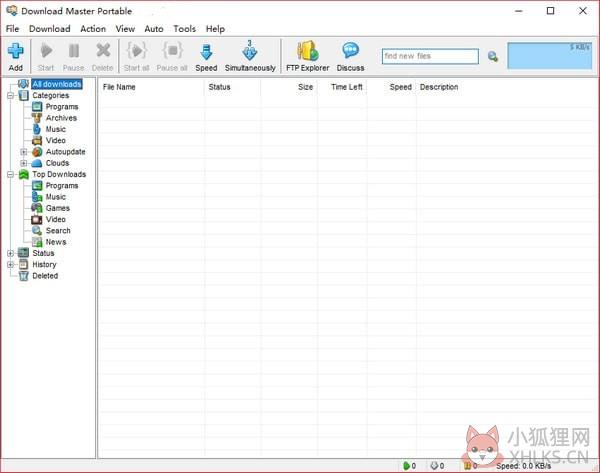This screenshot has height=473, width=600.
Task: Click the search magnifier icon next to find field
Action: point(493,57)
